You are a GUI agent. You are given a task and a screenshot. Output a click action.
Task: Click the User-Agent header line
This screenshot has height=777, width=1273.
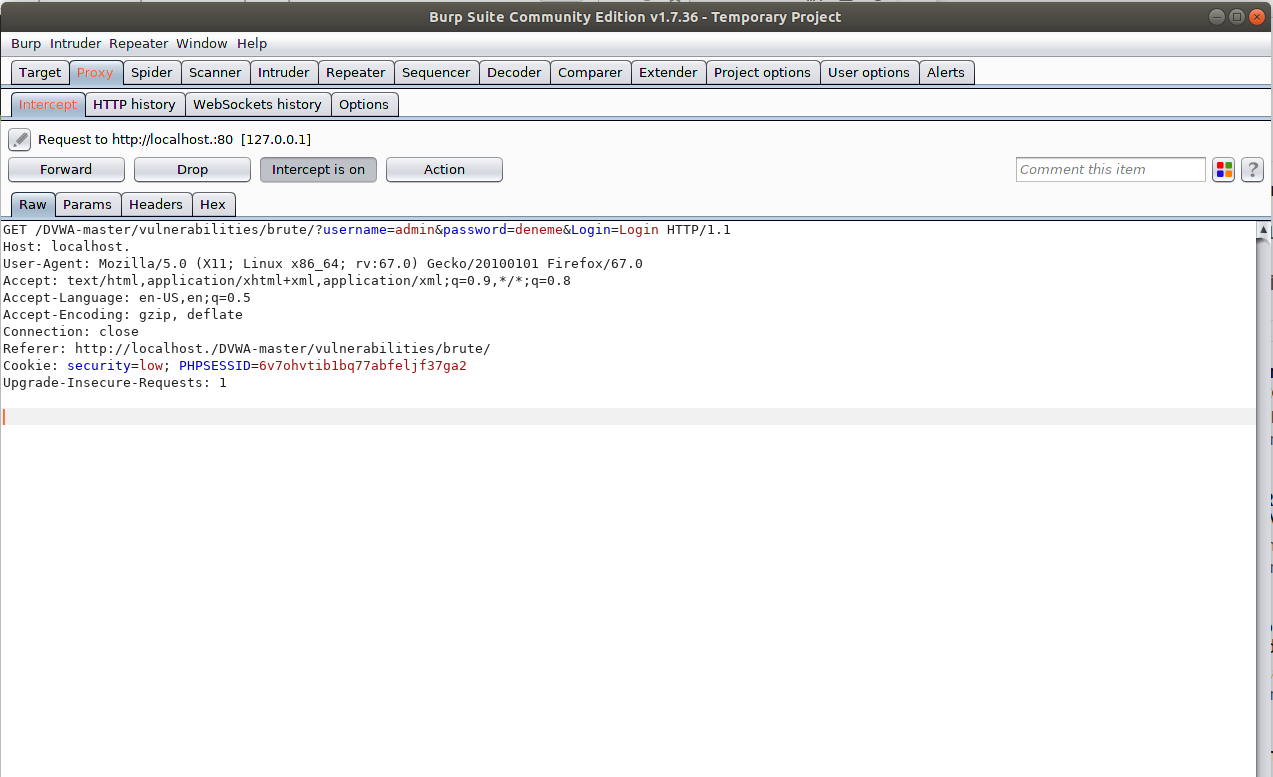pos(323,264)
